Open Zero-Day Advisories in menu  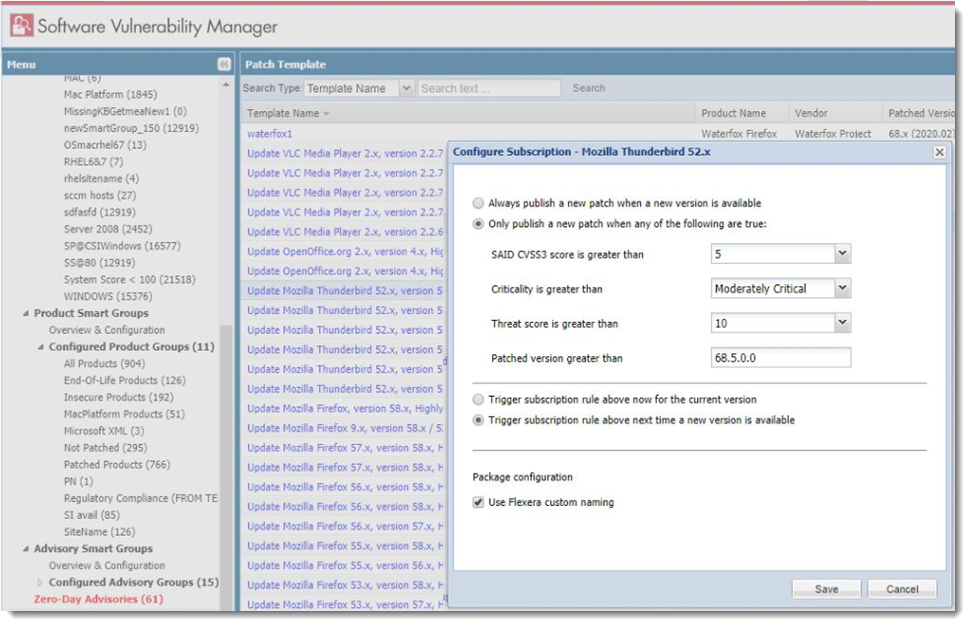click(98, 599)
